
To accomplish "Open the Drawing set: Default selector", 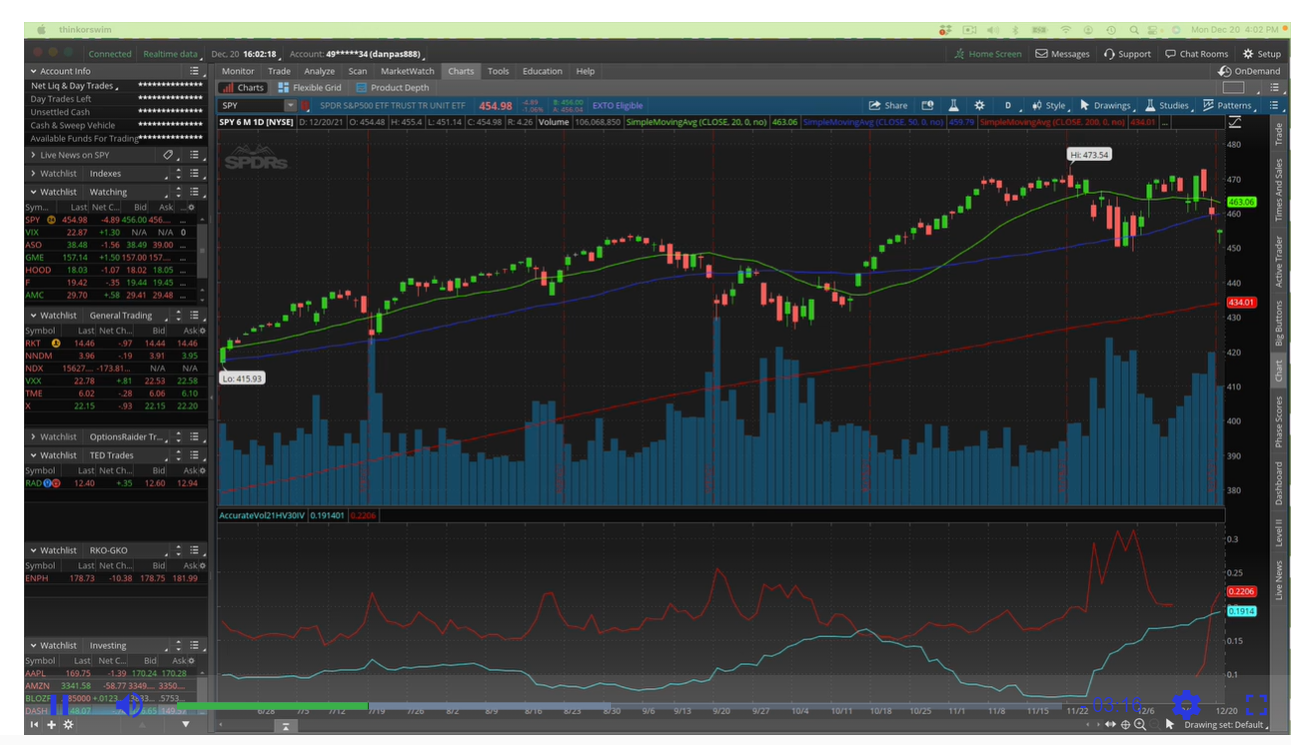I will coord(1225,724).
